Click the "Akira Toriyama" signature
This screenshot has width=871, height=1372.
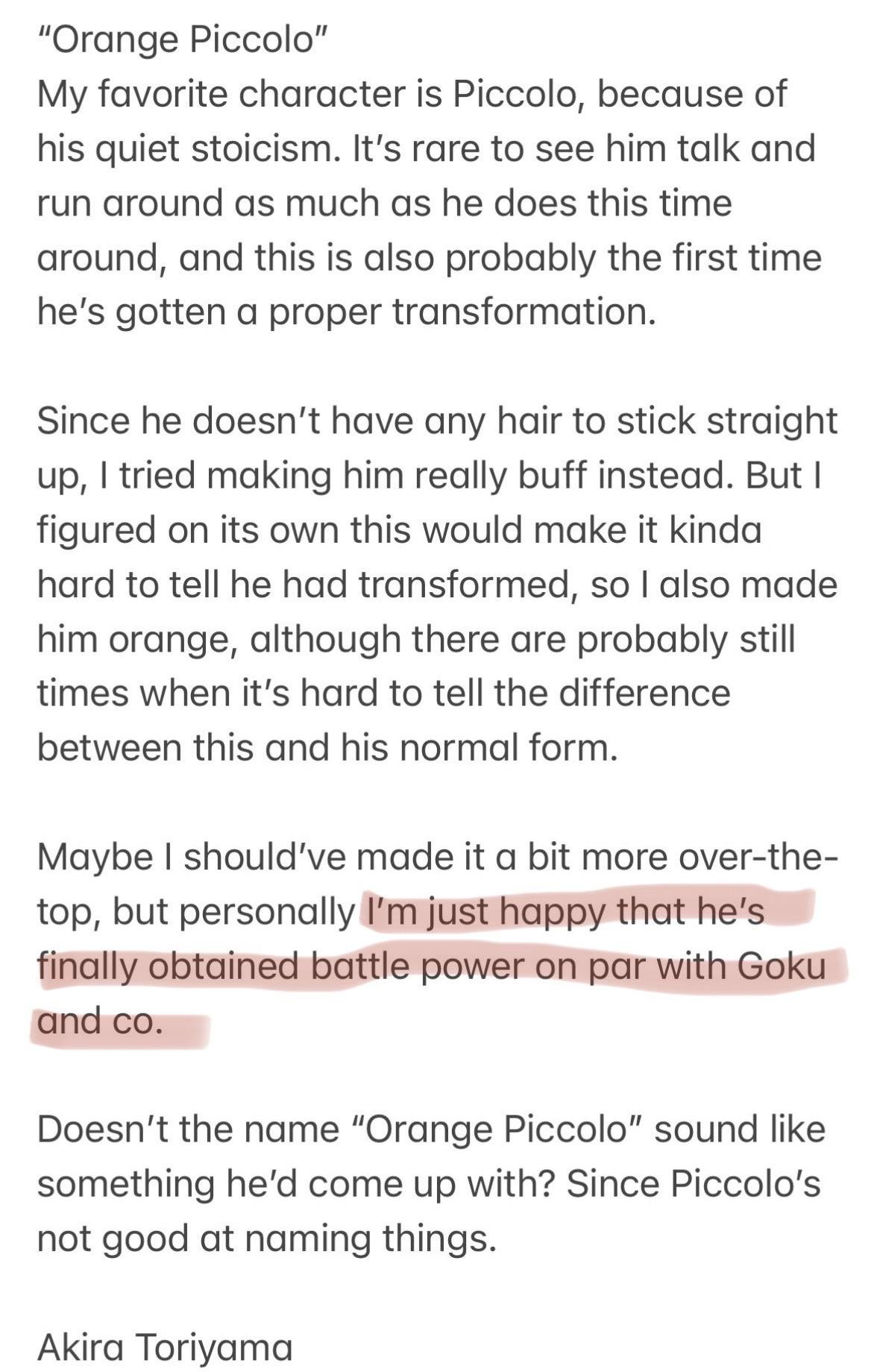click(x=165, y=1347)
